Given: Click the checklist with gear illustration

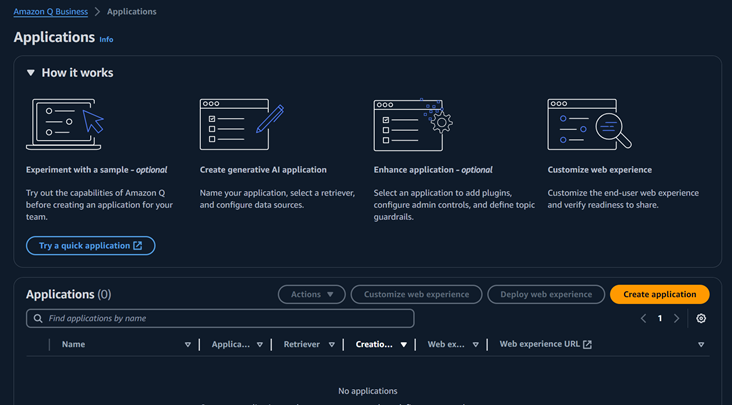Looking at the screenshot, I should tap(413, 125).
